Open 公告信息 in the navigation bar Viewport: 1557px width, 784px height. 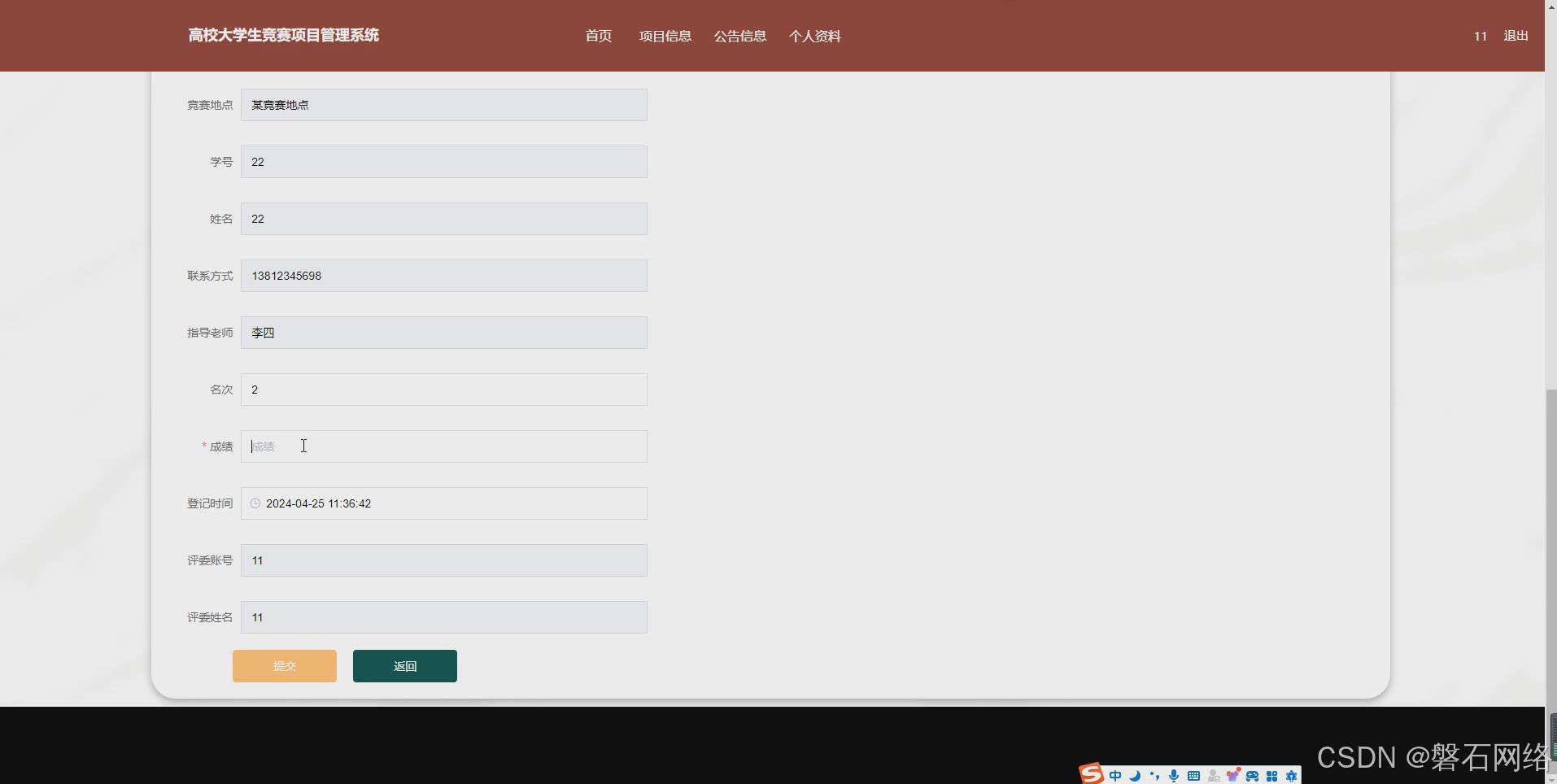tap(740, 36)
